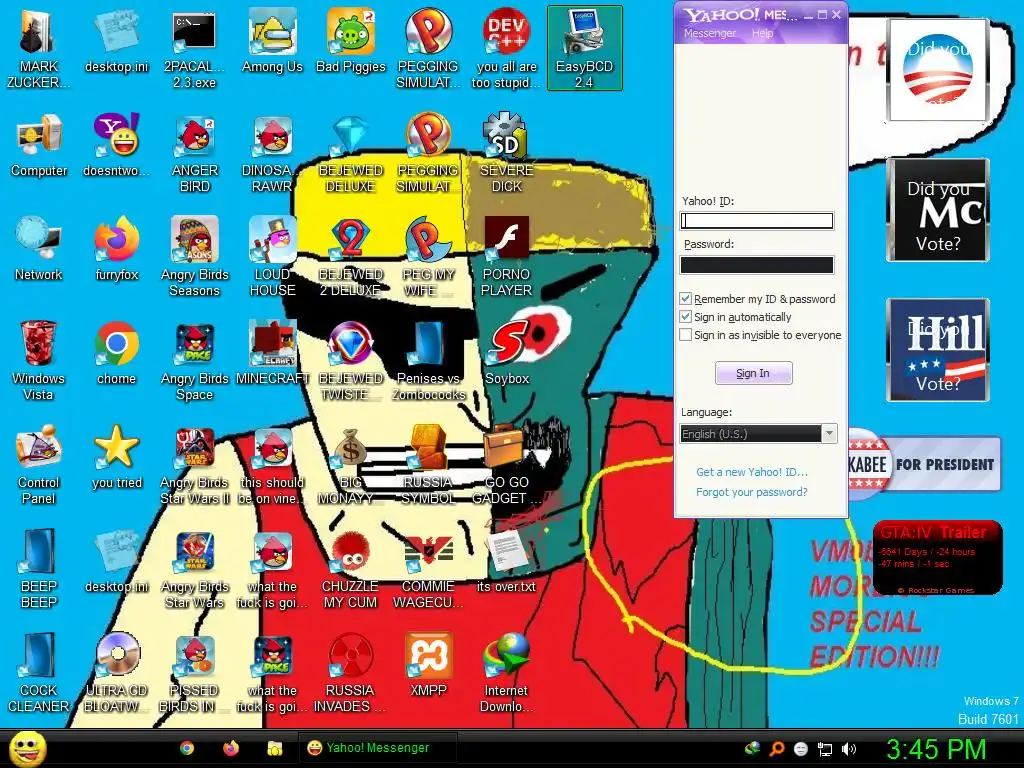Open the Computer desktop icon
This screenshot has height=768, width=1024.
tap(39, 146)
